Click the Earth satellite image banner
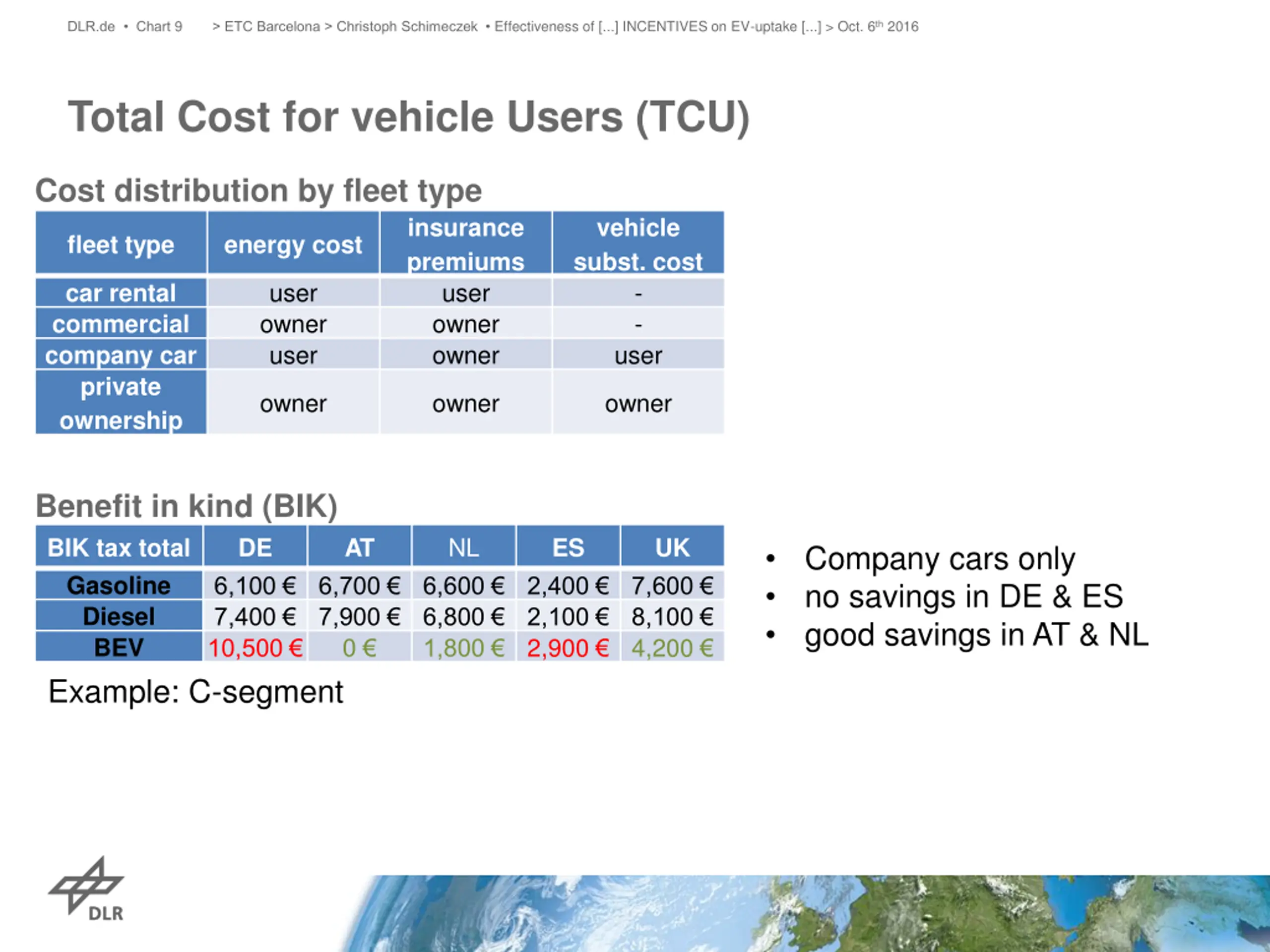Screen dimensions: 1270x952 (x=804, y=912)
